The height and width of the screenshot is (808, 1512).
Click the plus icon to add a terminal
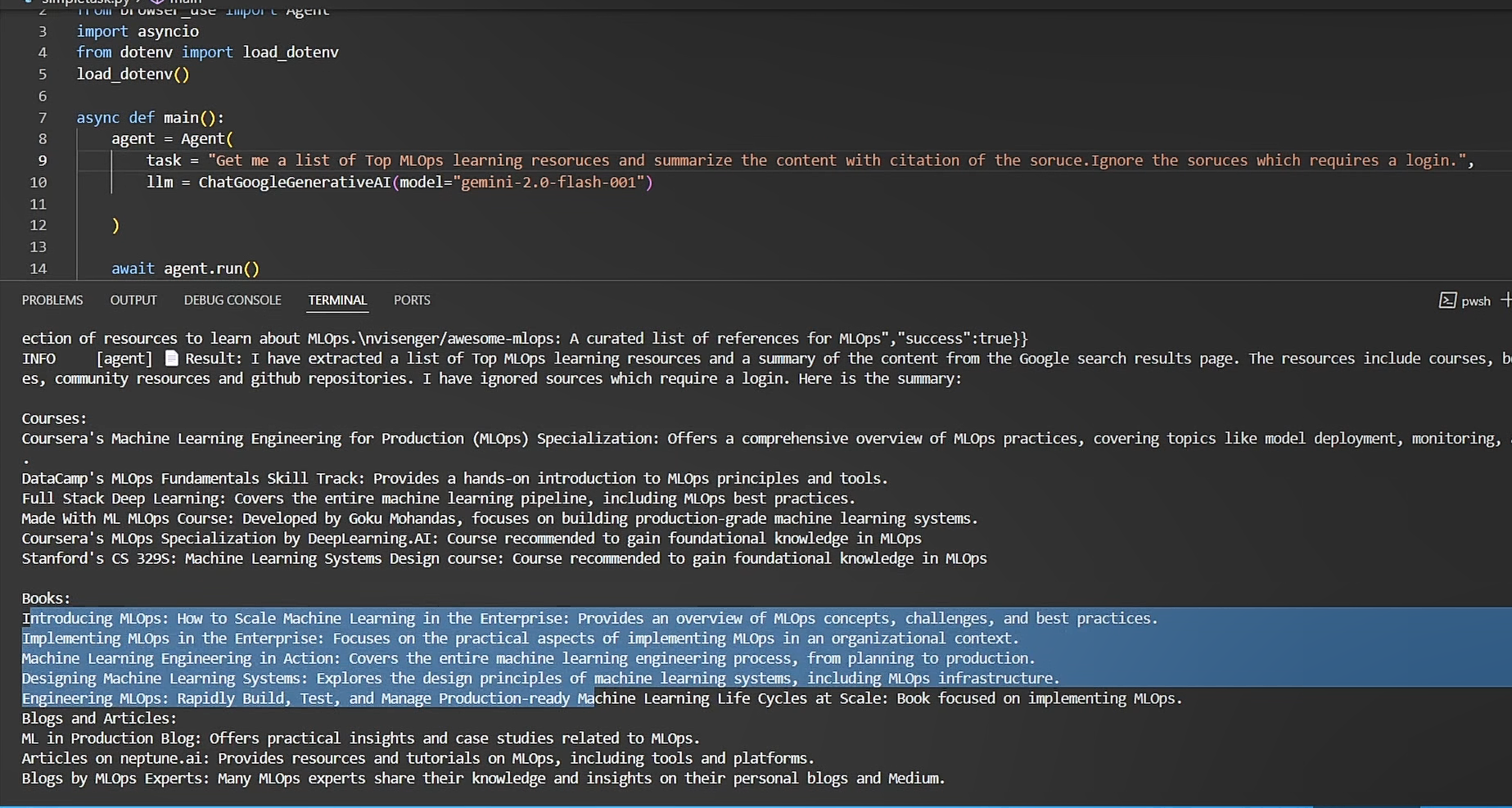1506,300
